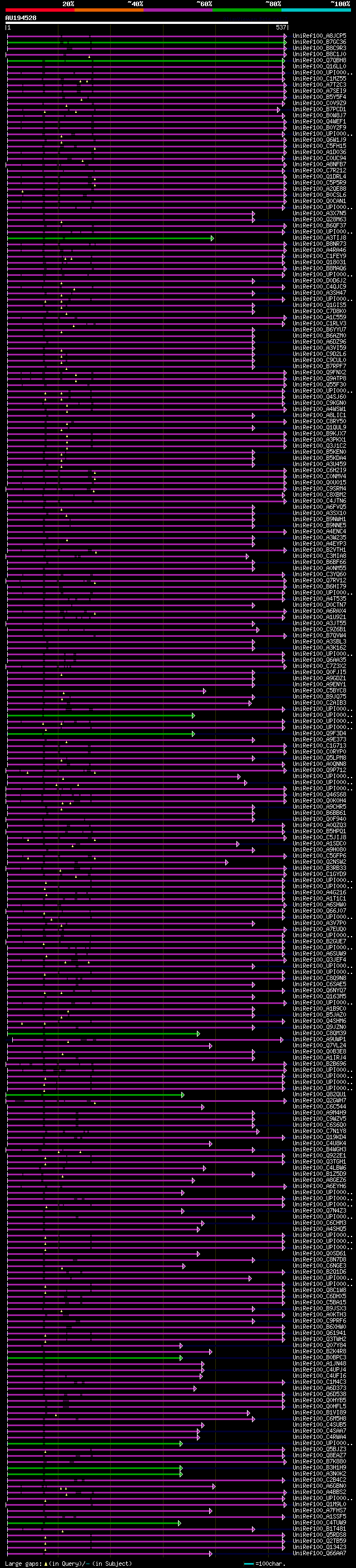Image resolution: width=356 pixels, height=1568 pixels.
Task: Select the label UniRef100_B8NR73
Action: (319, 245)
